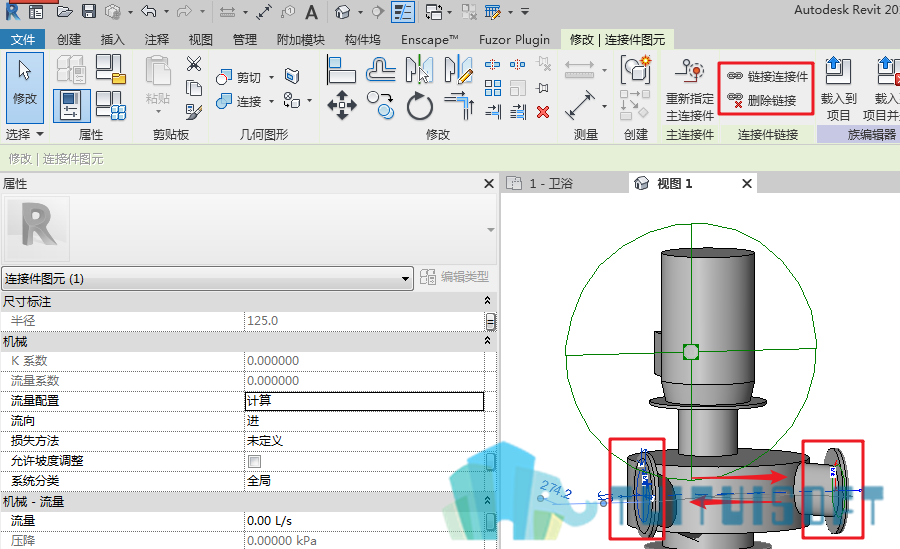The image size is (900, 549).
Task: Click the 编辑类型 button
Action: (455, 277)
